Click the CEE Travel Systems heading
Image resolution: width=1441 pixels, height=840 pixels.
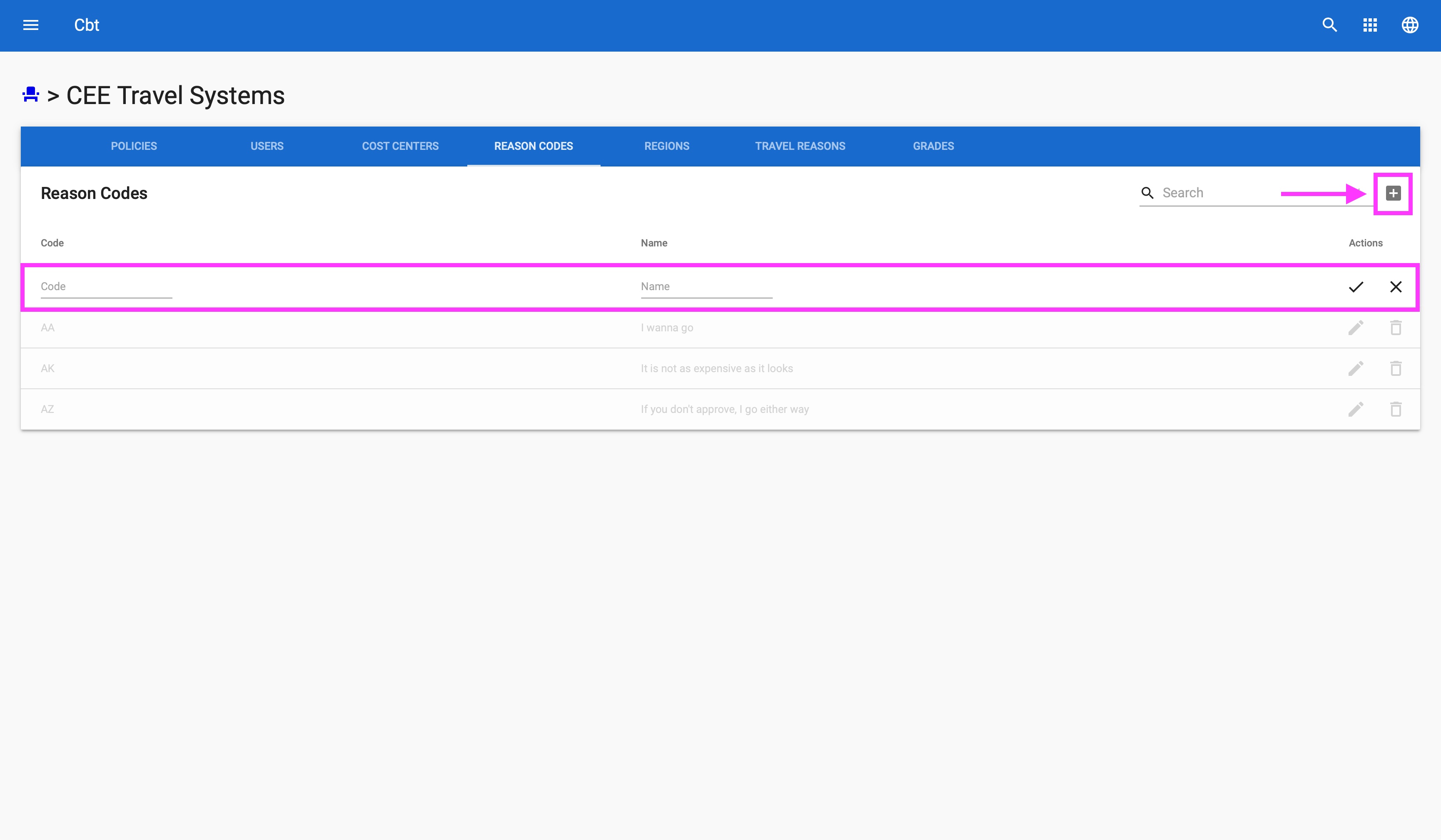tap(176, 95)
